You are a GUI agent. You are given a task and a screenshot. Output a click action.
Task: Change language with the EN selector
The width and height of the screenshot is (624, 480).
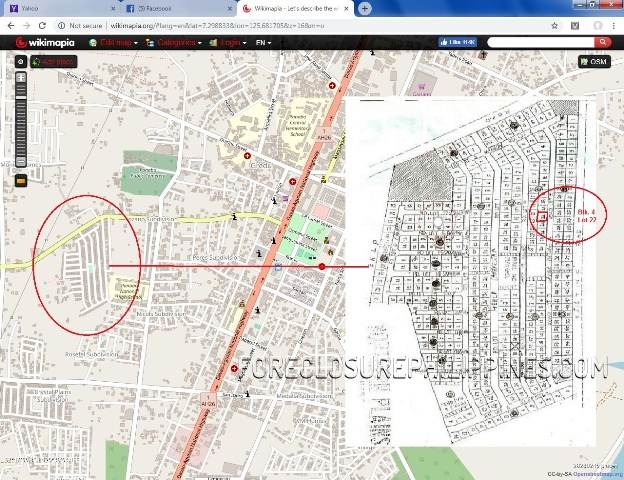(x=263, y=43)
